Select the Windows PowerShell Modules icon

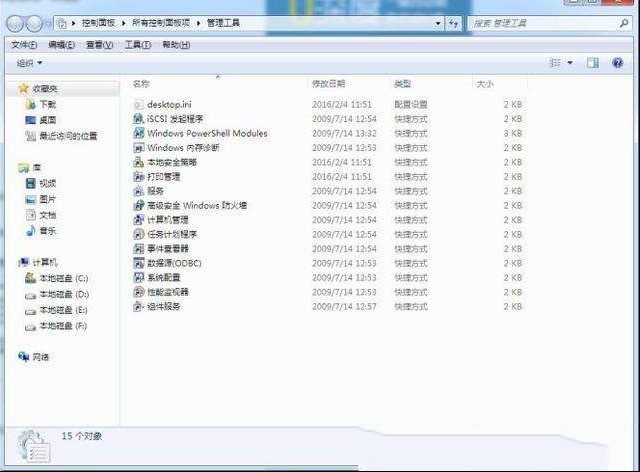[139, 133]
